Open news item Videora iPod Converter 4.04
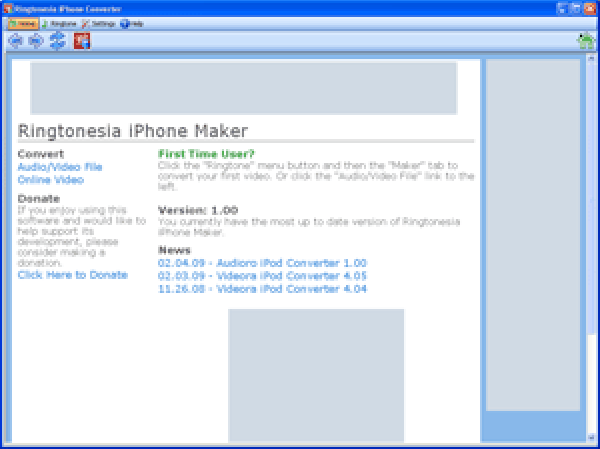600x449 pixels. (262, 289)
